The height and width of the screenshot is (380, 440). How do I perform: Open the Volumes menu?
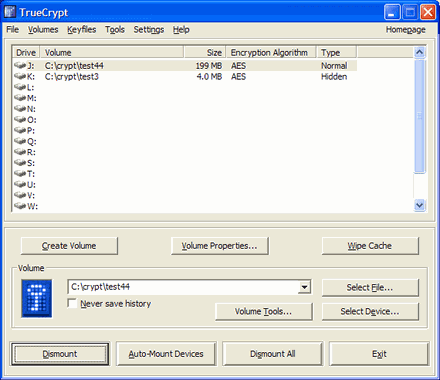point(43,30)
